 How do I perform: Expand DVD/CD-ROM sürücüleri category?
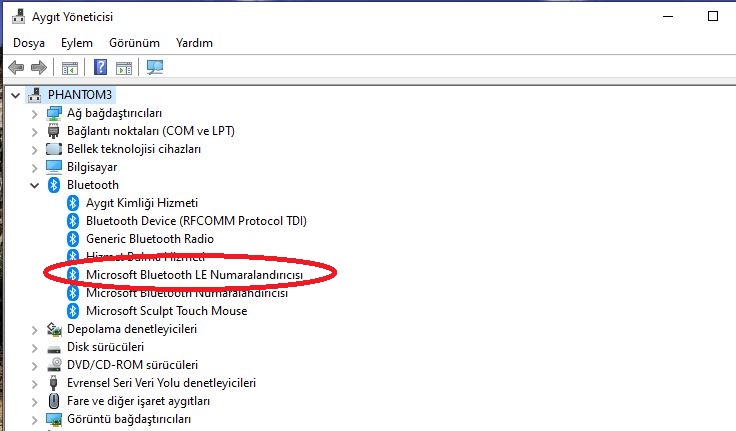click(x=34, y=365)
